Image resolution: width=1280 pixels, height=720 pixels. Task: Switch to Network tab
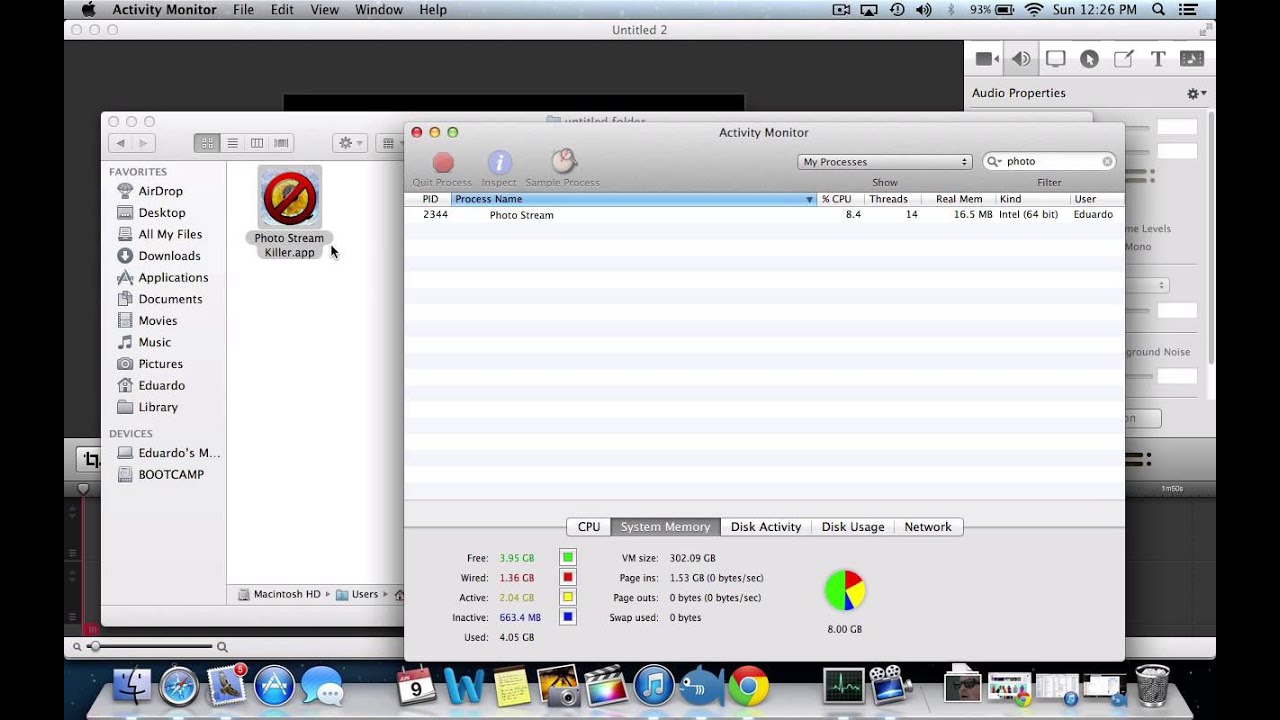(928, 527)
